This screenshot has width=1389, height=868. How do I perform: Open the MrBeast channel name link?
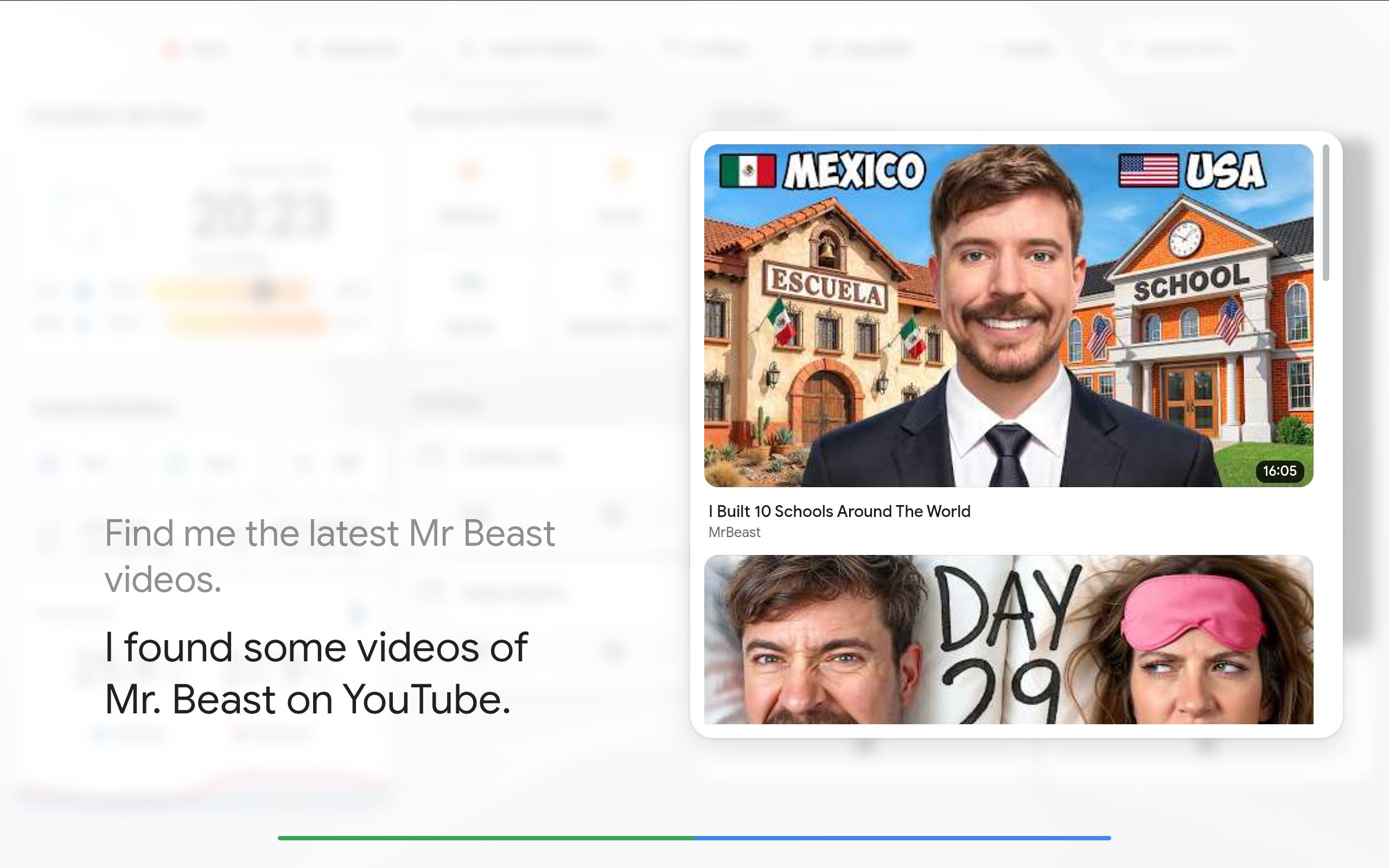point(734,532)
